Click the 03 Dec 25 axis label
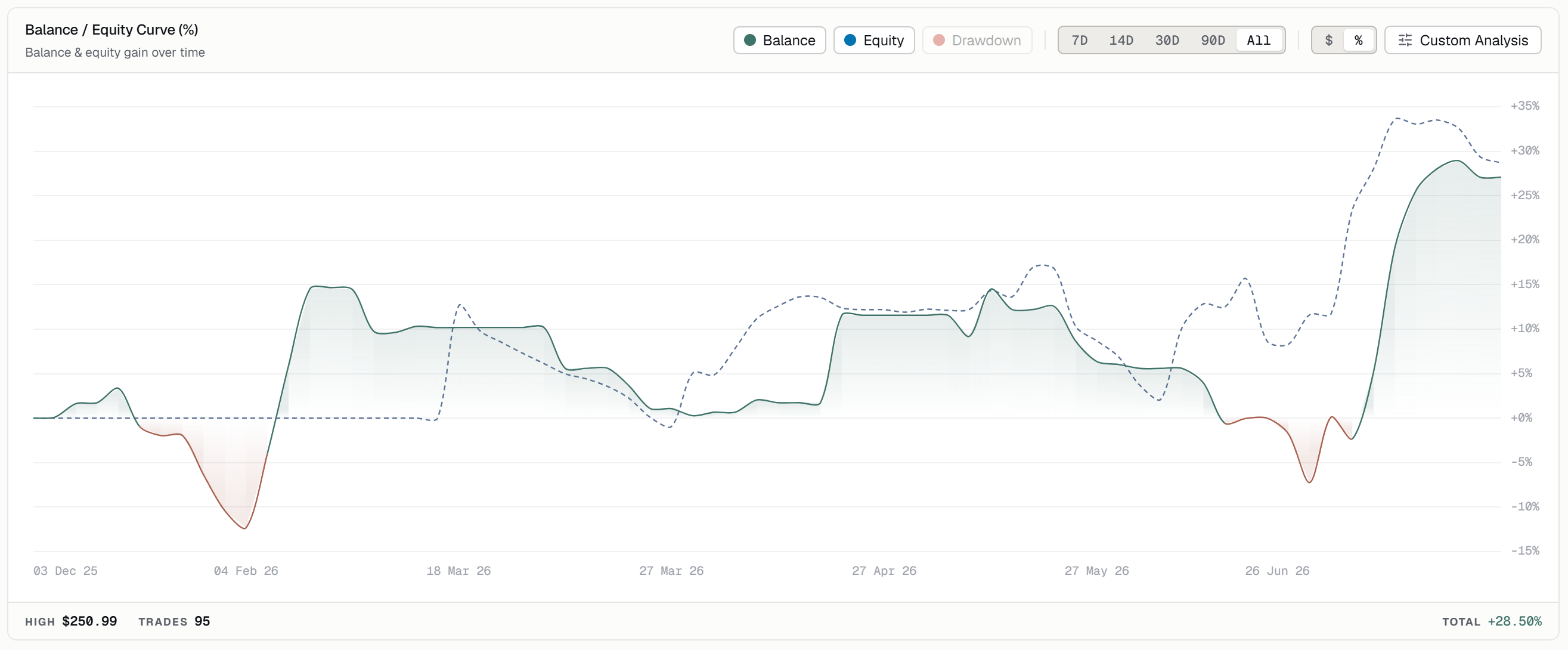The image size is (1568, 650). tap(65, 571)
